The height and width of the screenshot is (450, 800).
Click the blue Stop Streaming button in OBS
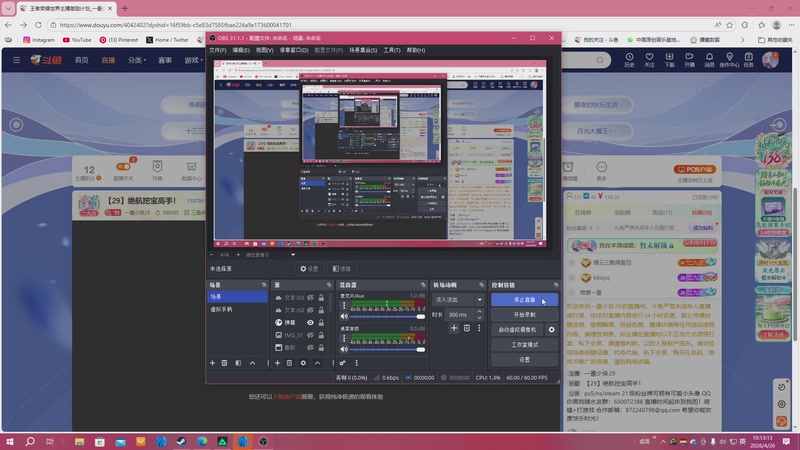click(524, 299)
